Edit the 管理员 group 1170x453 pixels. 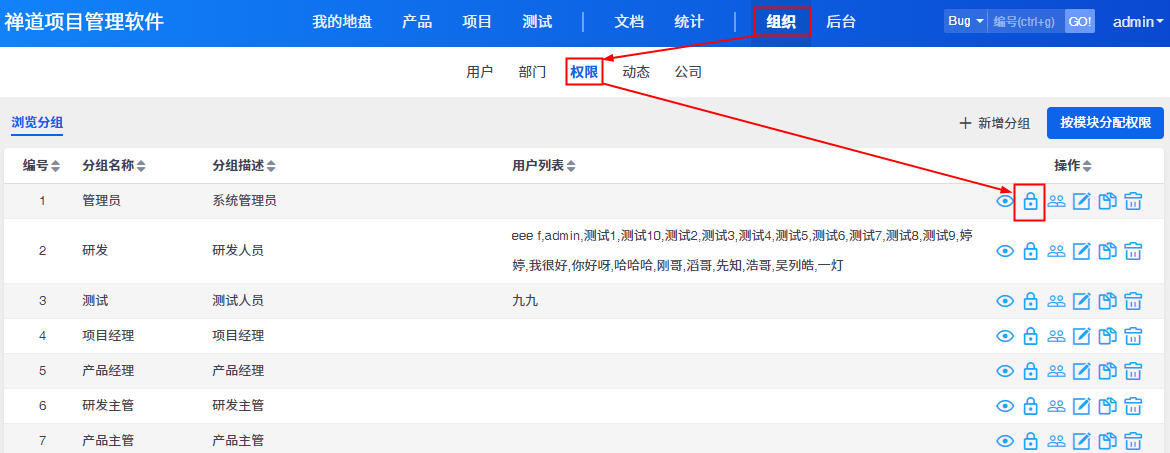[1081, 201]
